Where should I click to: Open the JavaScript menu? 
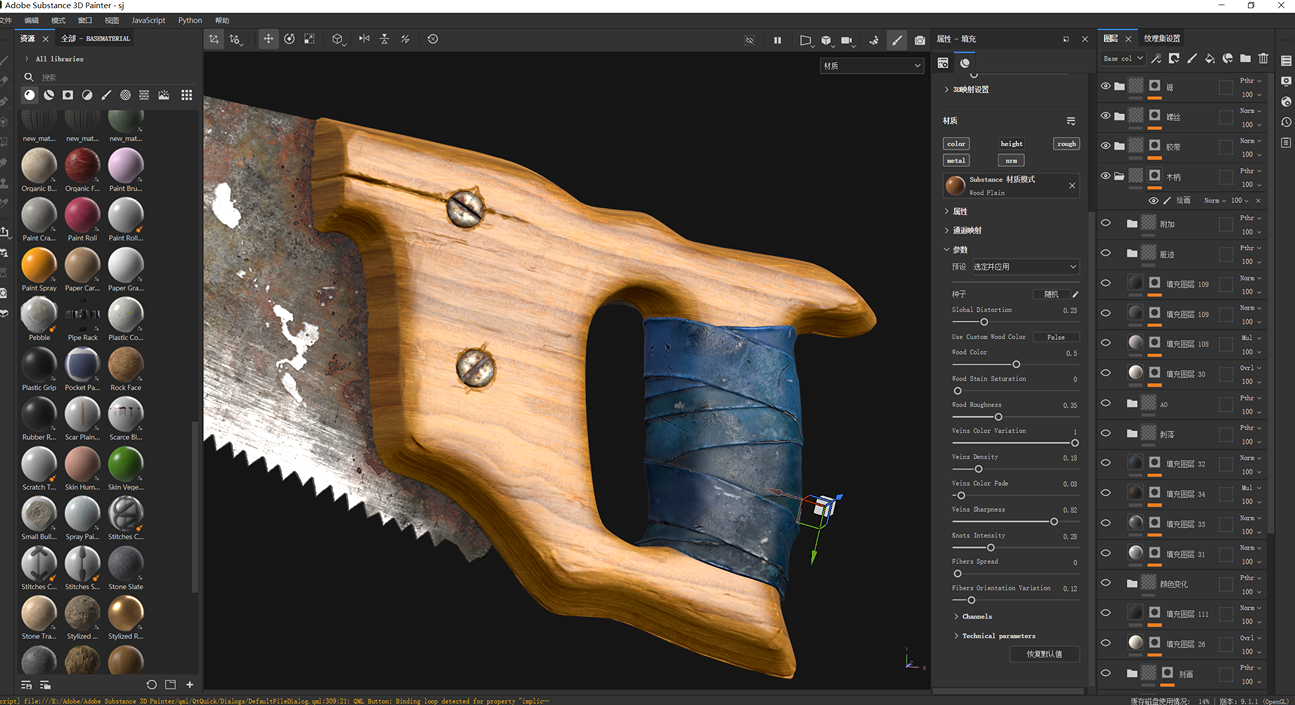148,20
